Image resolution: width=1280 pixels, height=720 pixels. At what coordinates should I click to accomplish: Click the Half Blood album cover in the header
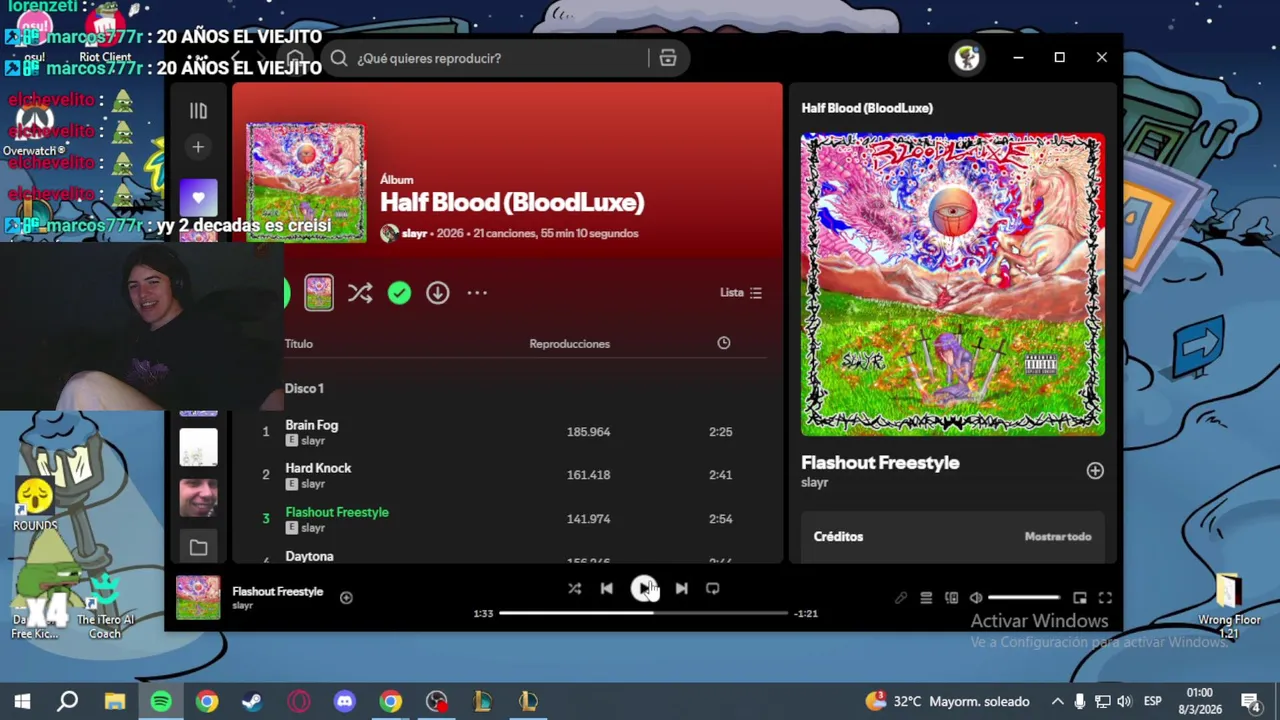click(x=306, y=182)
